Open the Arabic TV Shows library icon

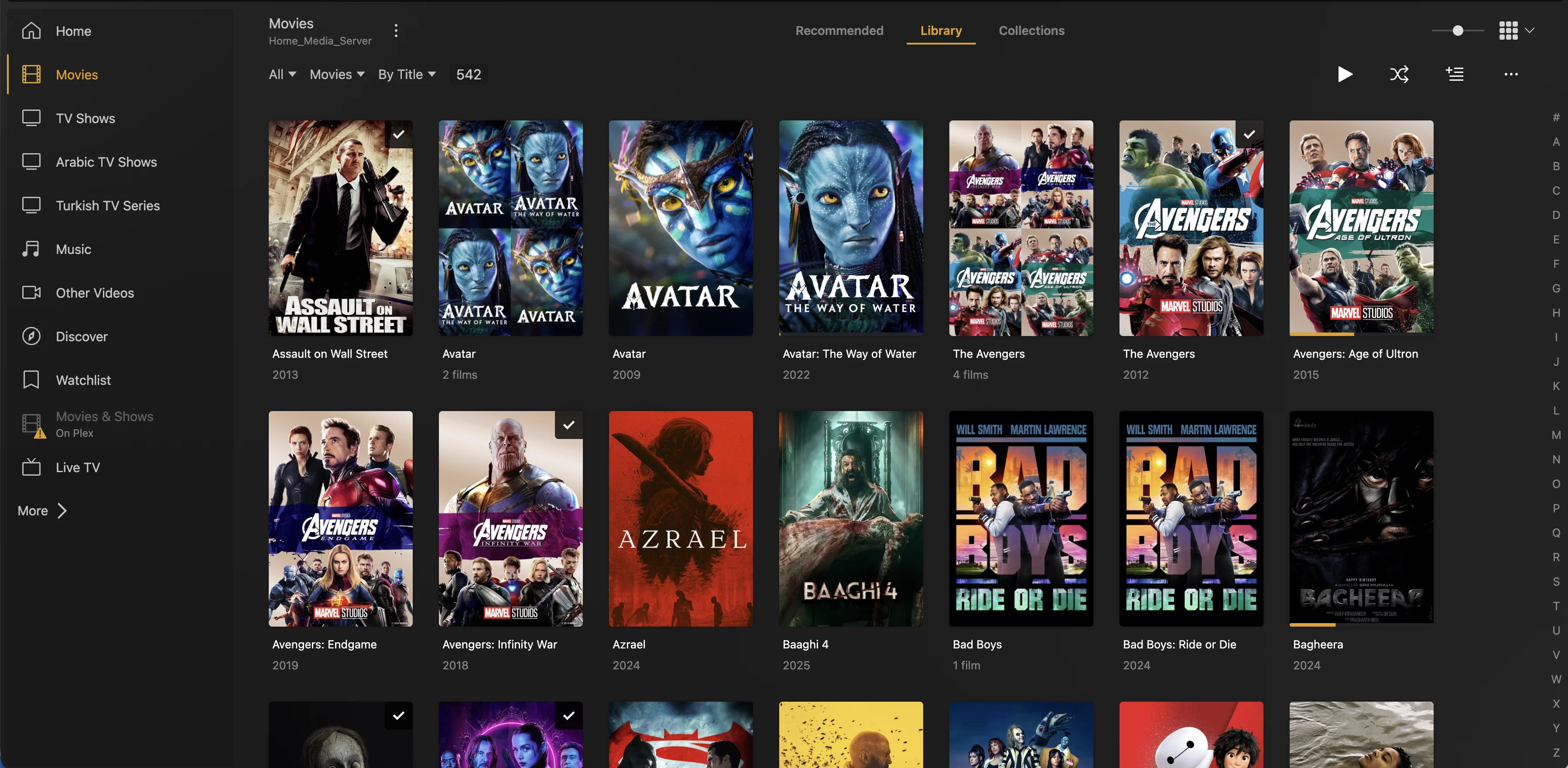[31, 161]
